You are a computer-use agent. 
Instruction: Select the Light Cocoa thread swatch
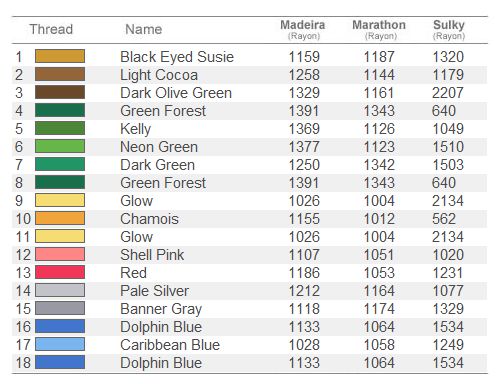click(60, 74)
